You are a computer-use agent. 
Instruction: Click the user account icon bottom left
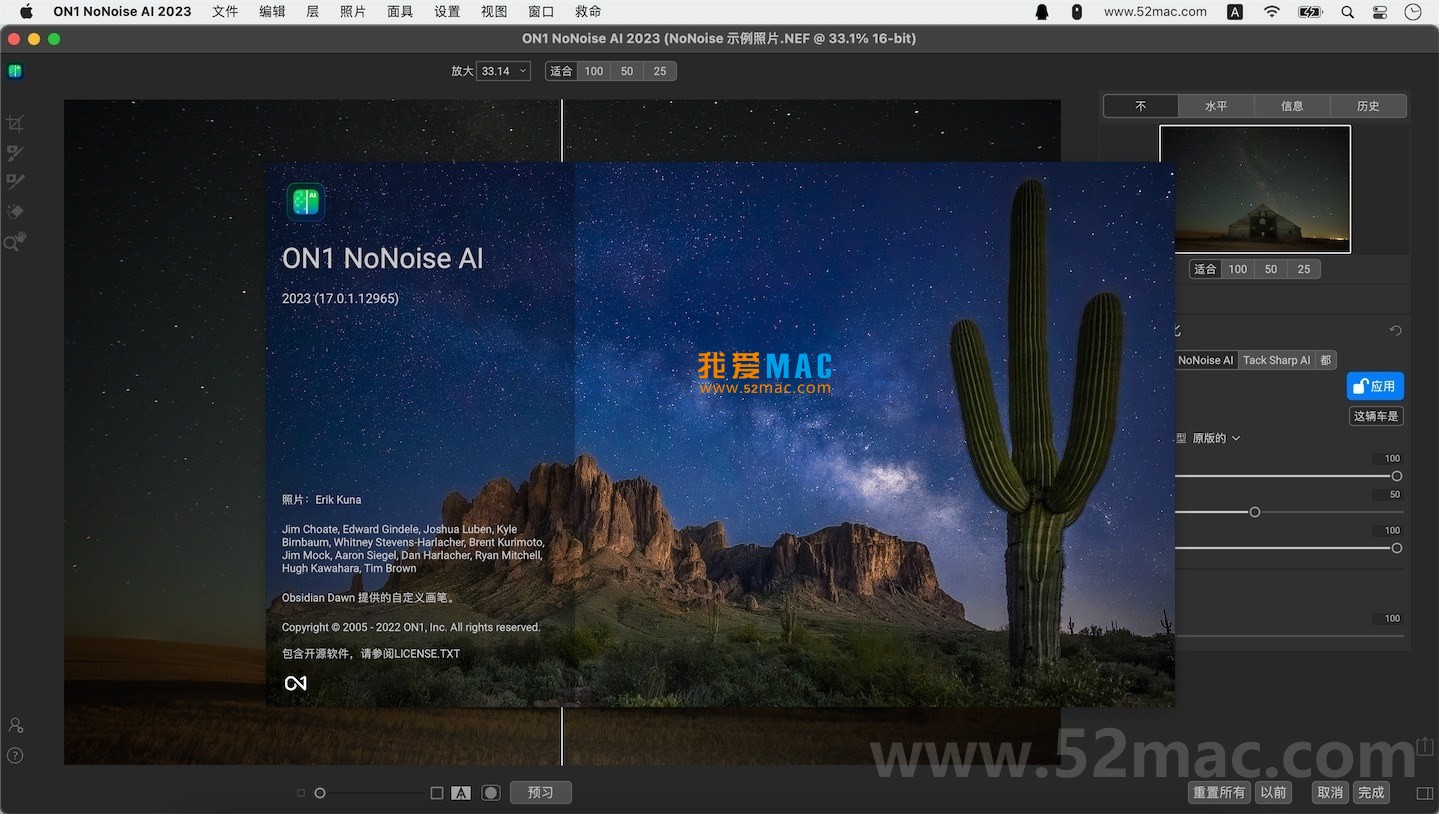15,724
